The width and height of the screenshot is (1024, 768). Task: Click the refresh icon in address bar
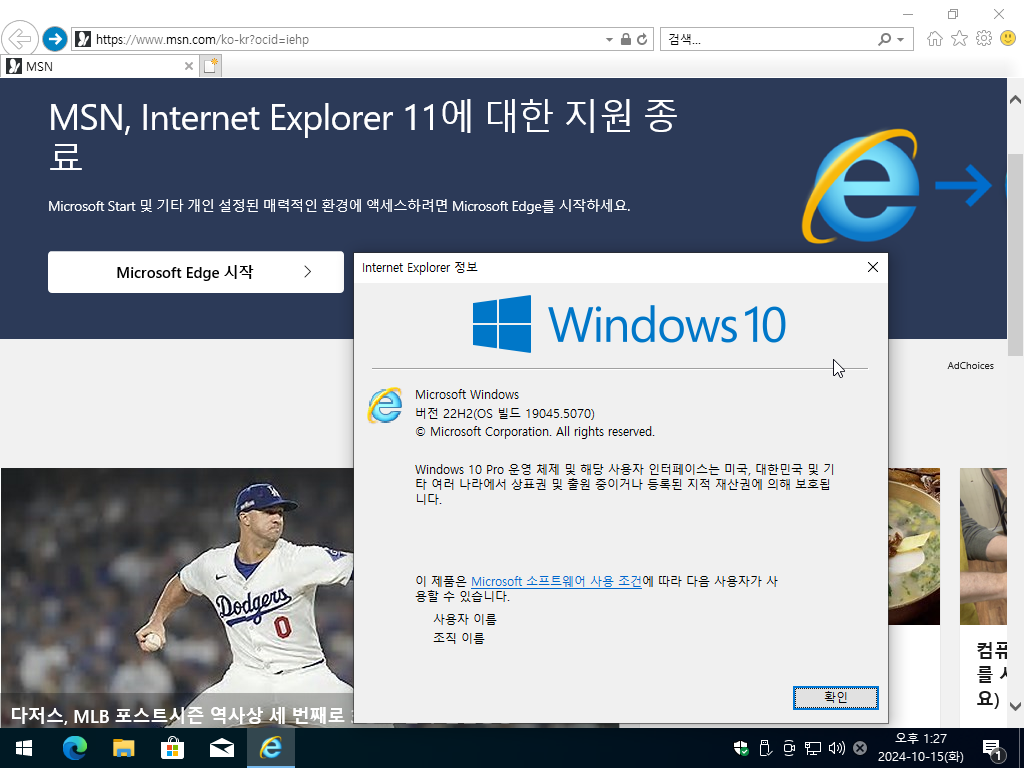tap(642, 39)
